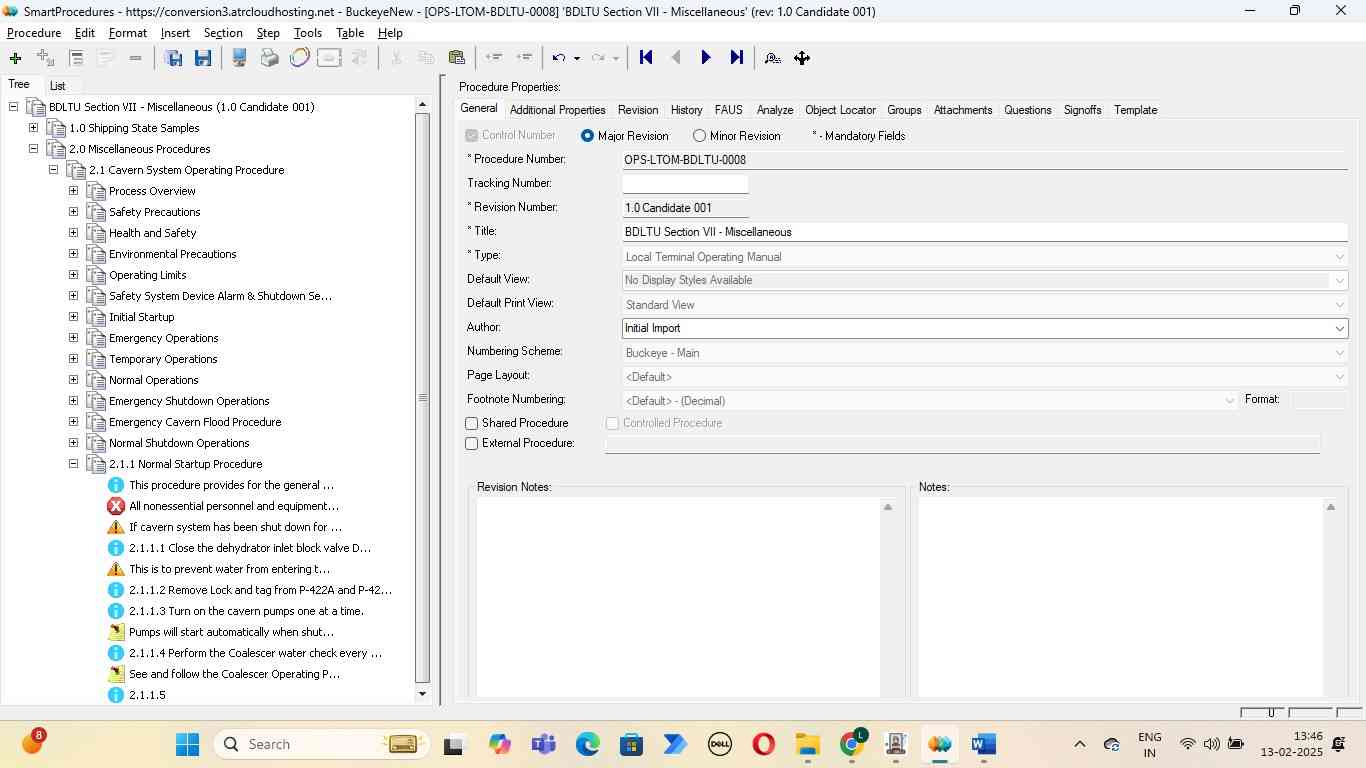This screenshot has height=768, width=1366.
Task: Open the undo history dropdown arrow
Action: [x=577, y=58]
